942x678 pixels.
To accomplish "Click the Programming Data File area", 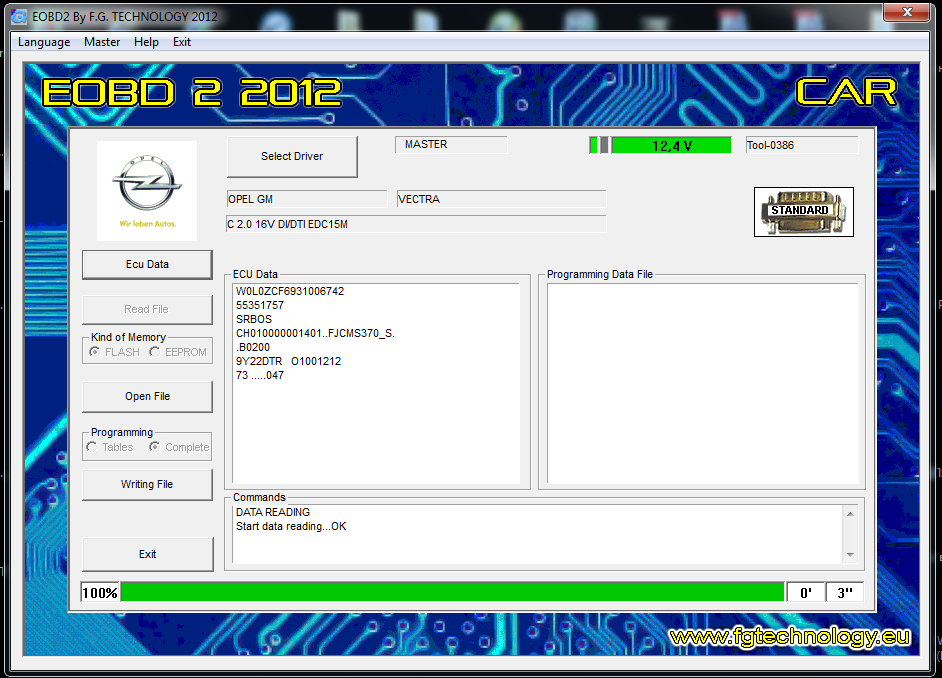I will click(x=702, y=383).
